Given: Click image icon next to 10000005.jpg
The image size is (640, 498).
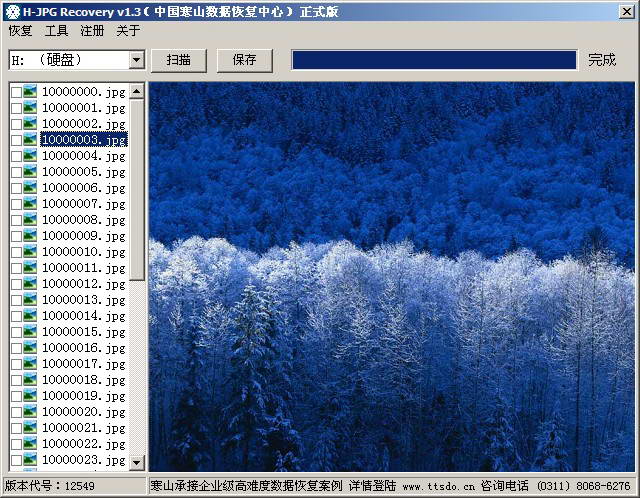Looking at the screenshot, I should pos(30,171).
